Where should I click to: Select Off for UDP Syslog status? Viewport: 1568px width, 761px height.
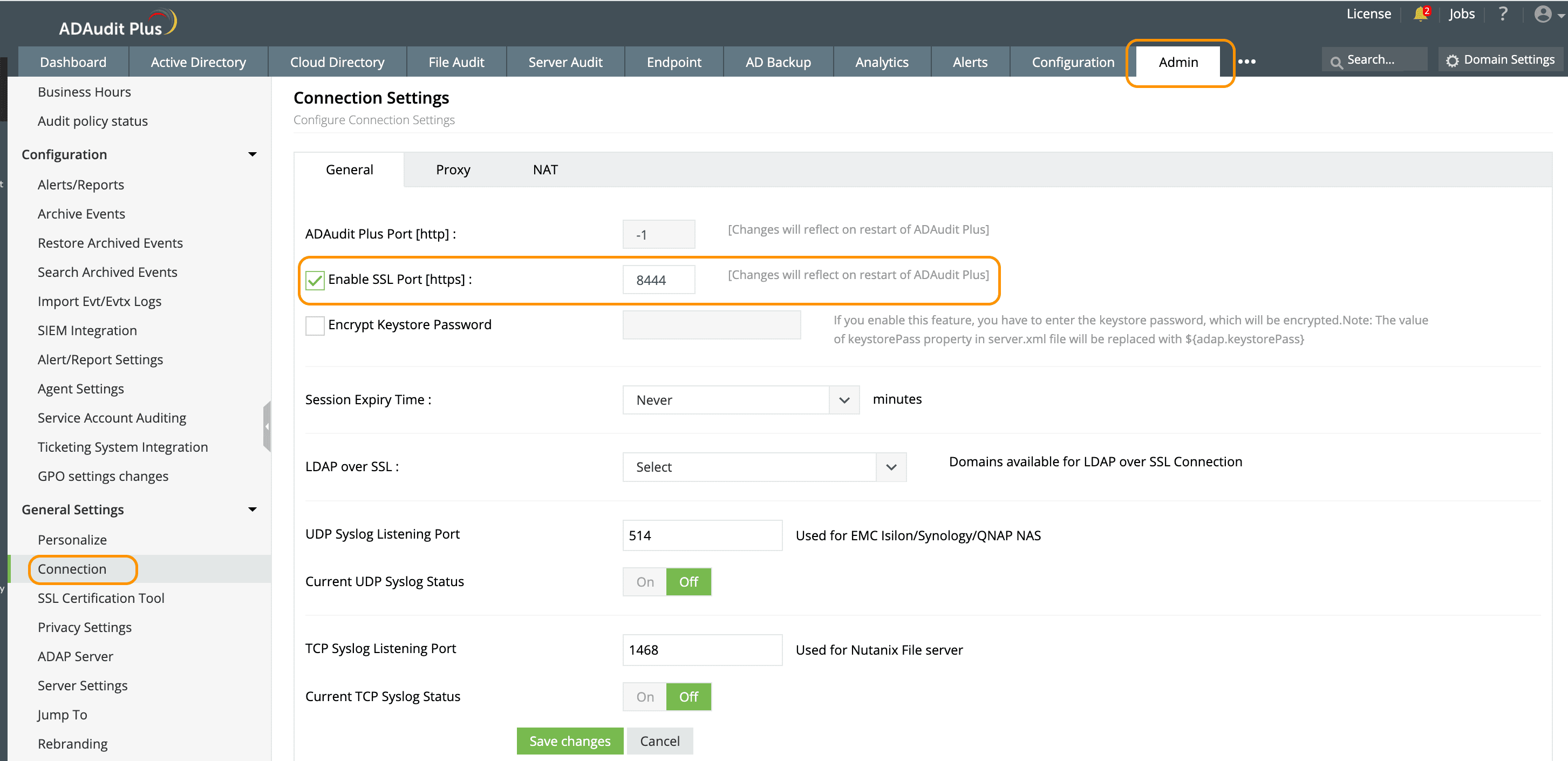click(688, 581)
